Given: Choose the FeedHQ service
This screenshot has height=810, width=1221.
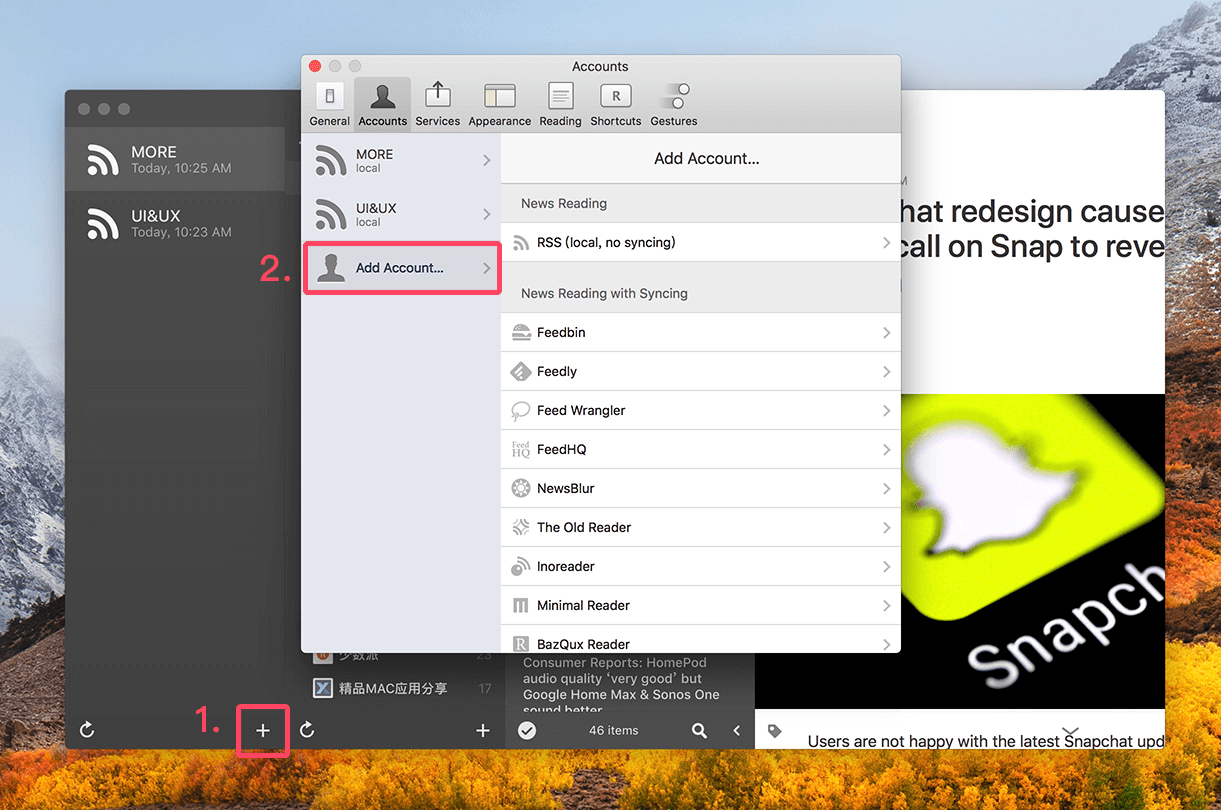Looking at the screenshot, I should [x=701, y=449].
